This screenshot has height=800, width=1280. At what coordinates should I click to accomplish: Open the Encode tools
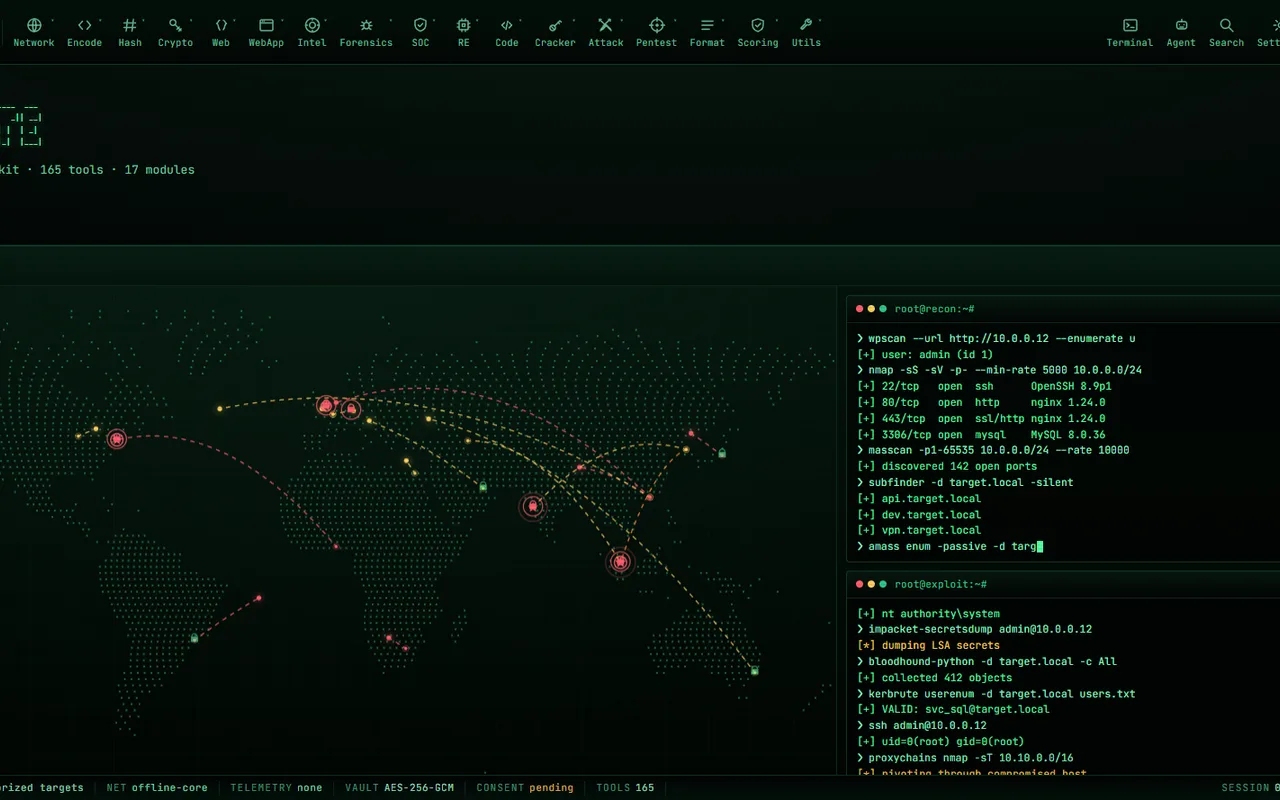pos(85,32)
